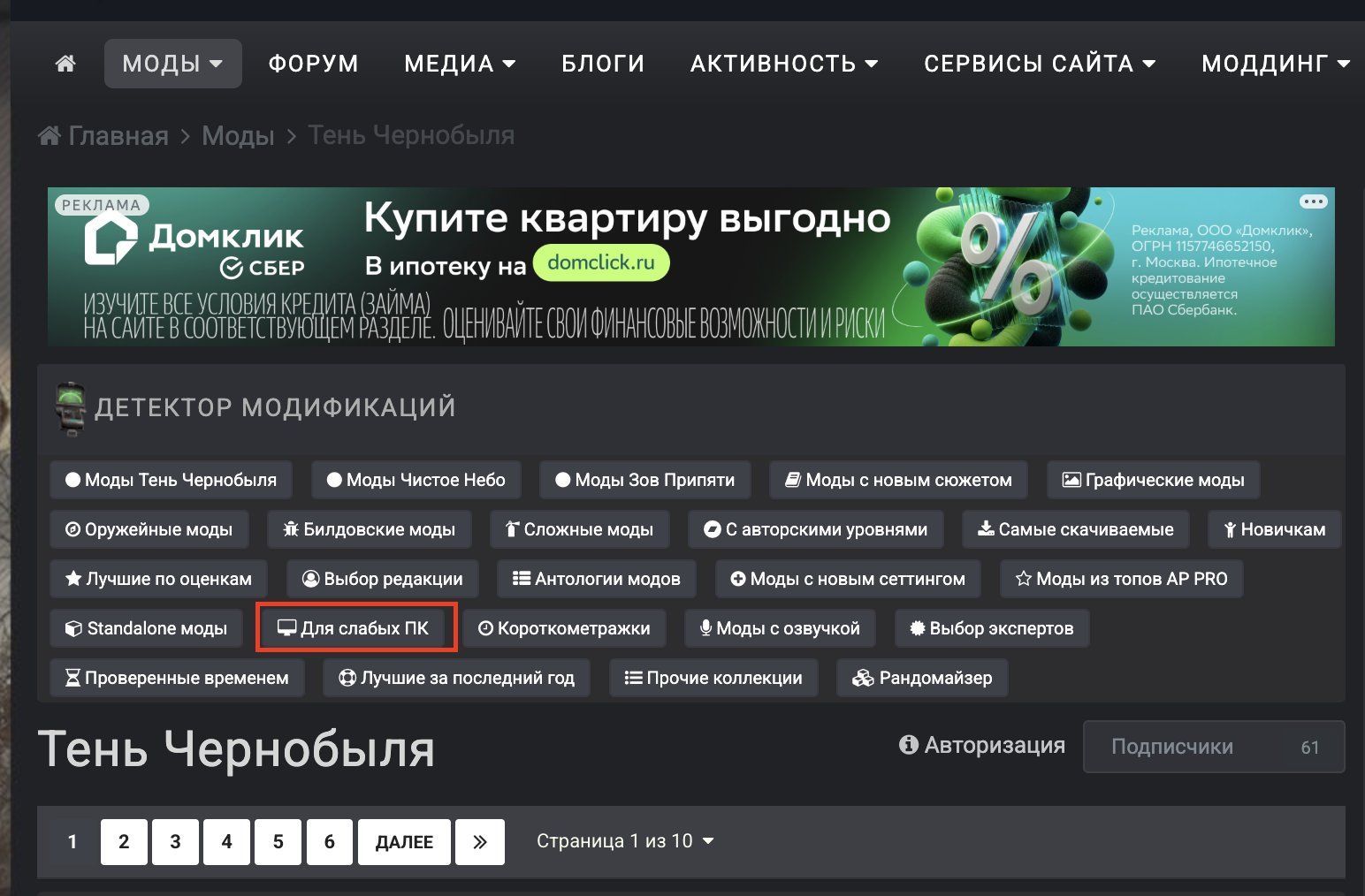Go to page 3 of results
The width and height of the screenshot is (1365, 896).
[175, 842]
